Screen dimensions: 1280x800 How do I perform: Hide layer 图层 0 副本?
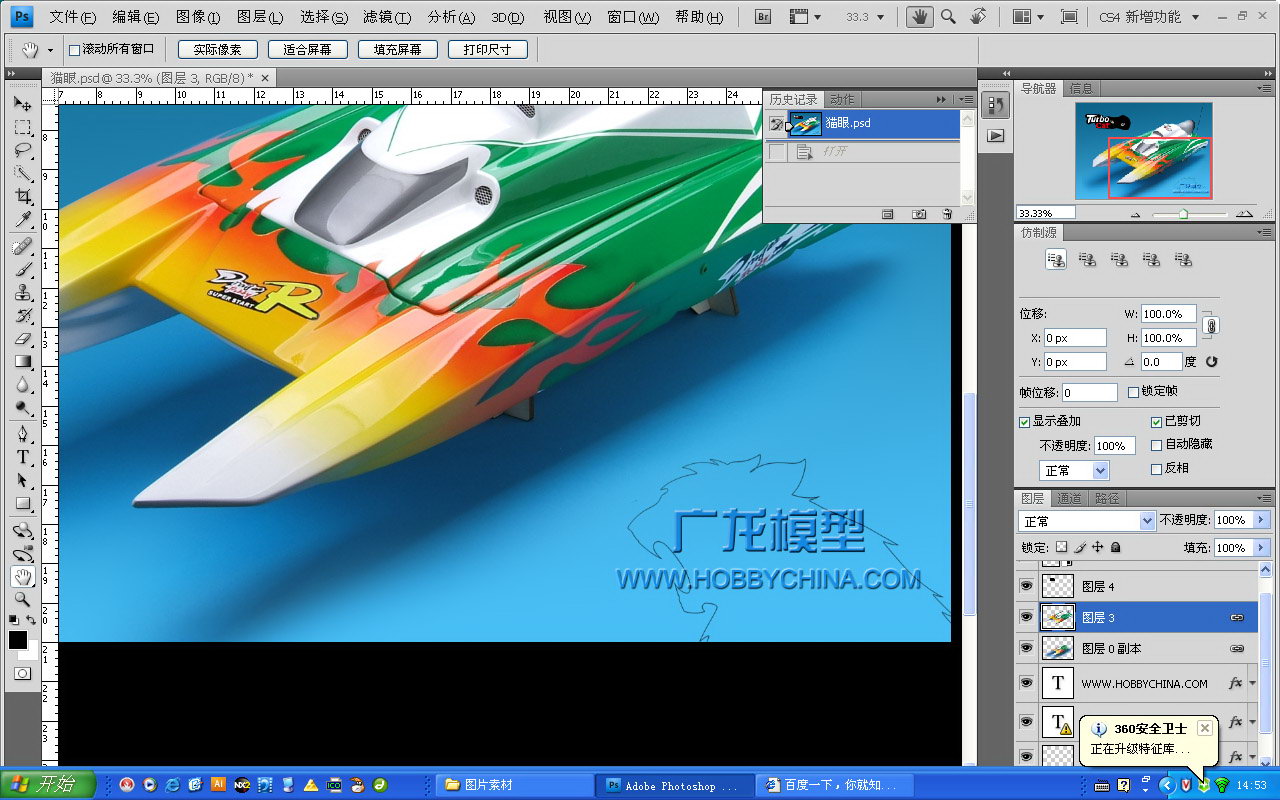click(1026, 648)
